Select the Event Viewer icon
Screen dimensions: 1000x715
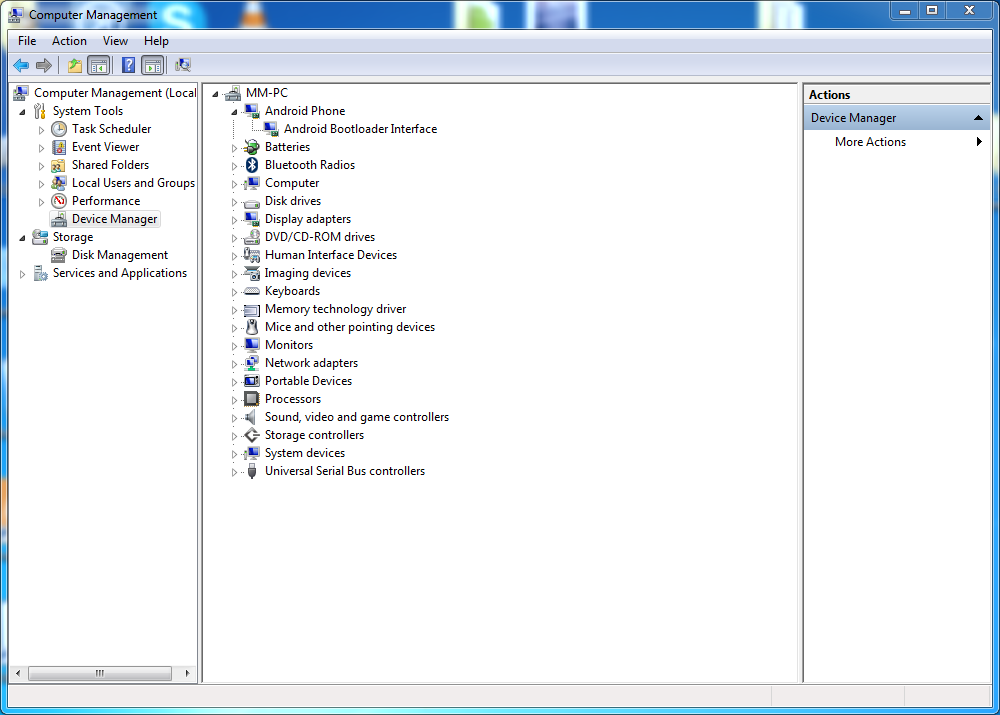(x=59, y=147)
